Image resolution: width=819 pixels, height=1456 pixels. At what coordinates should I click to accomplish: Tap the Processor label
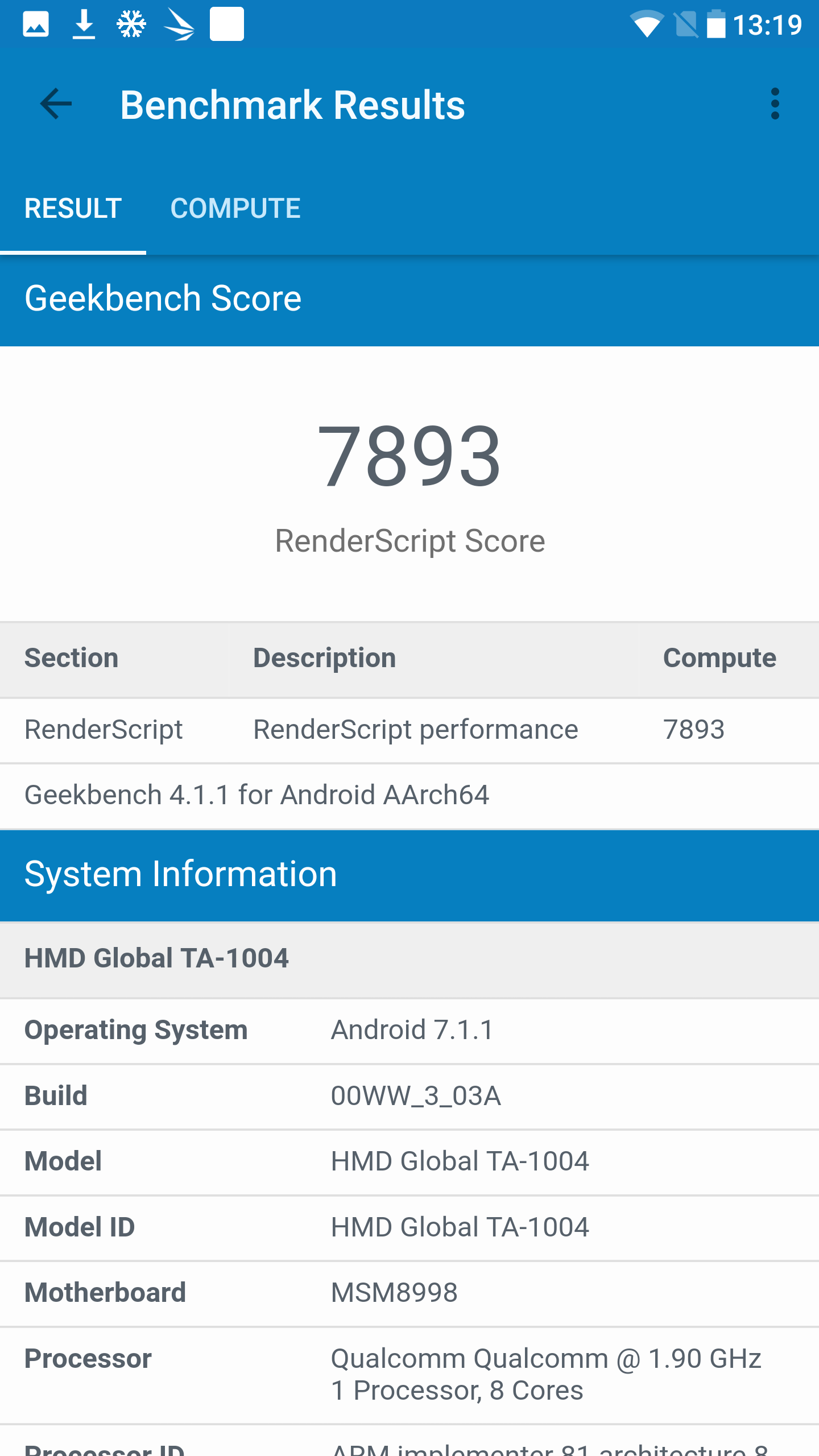coord(88,1359)
